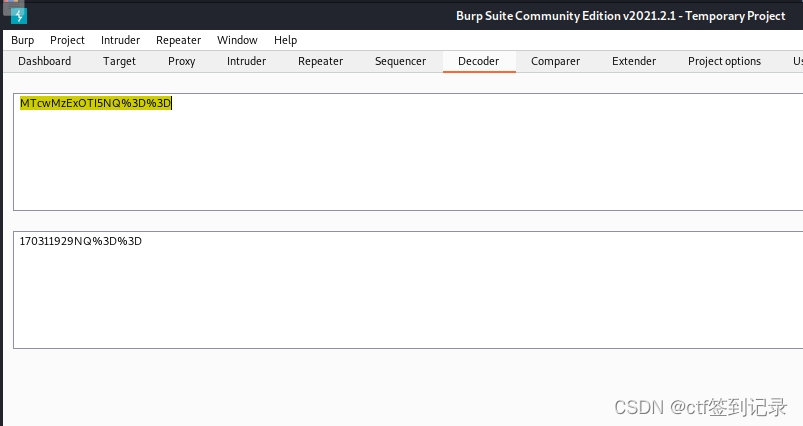Switch to the Comparer tab
803x426 pixels.
click(x=555, y=61)
